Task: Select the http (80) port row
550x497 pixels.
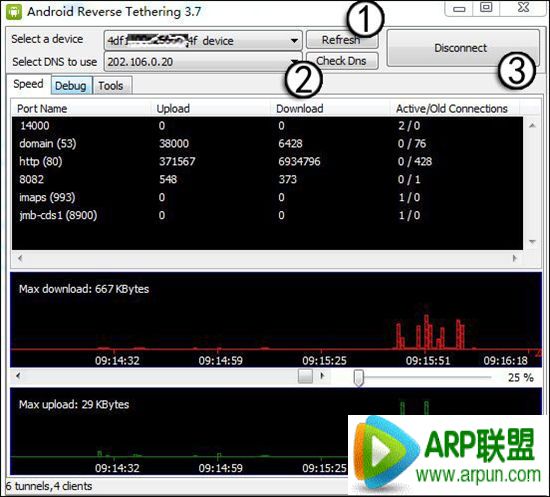Action: tap(267, 161)
